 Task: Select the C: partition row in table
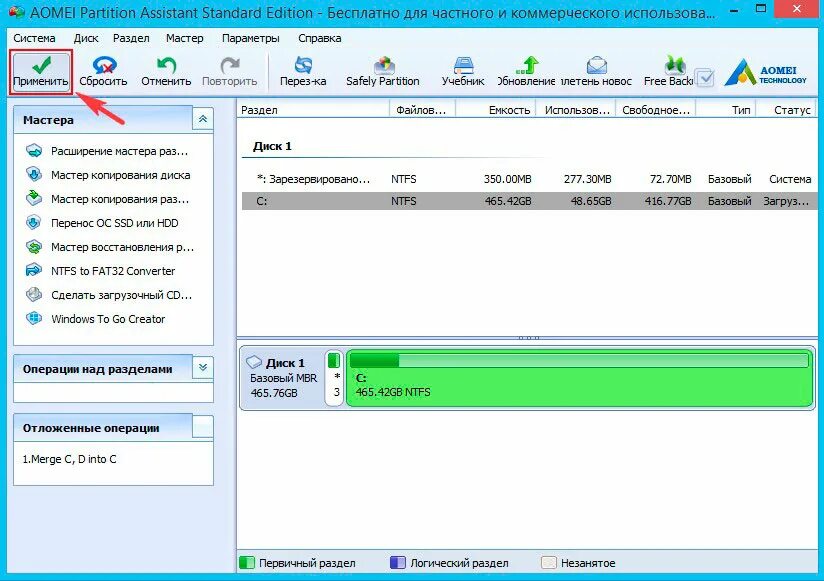tap(529, 201)
